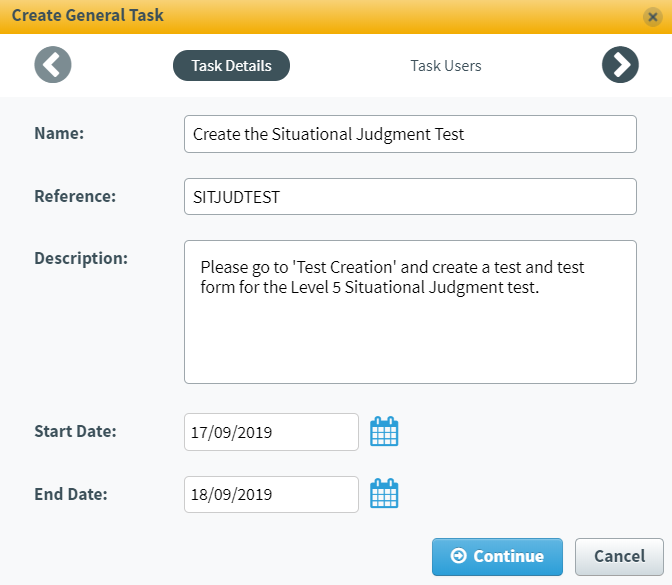The width and height of the screenshot is (672, 585).
Task: Close the Create General Task dialog
Action: tap(653, 17)
